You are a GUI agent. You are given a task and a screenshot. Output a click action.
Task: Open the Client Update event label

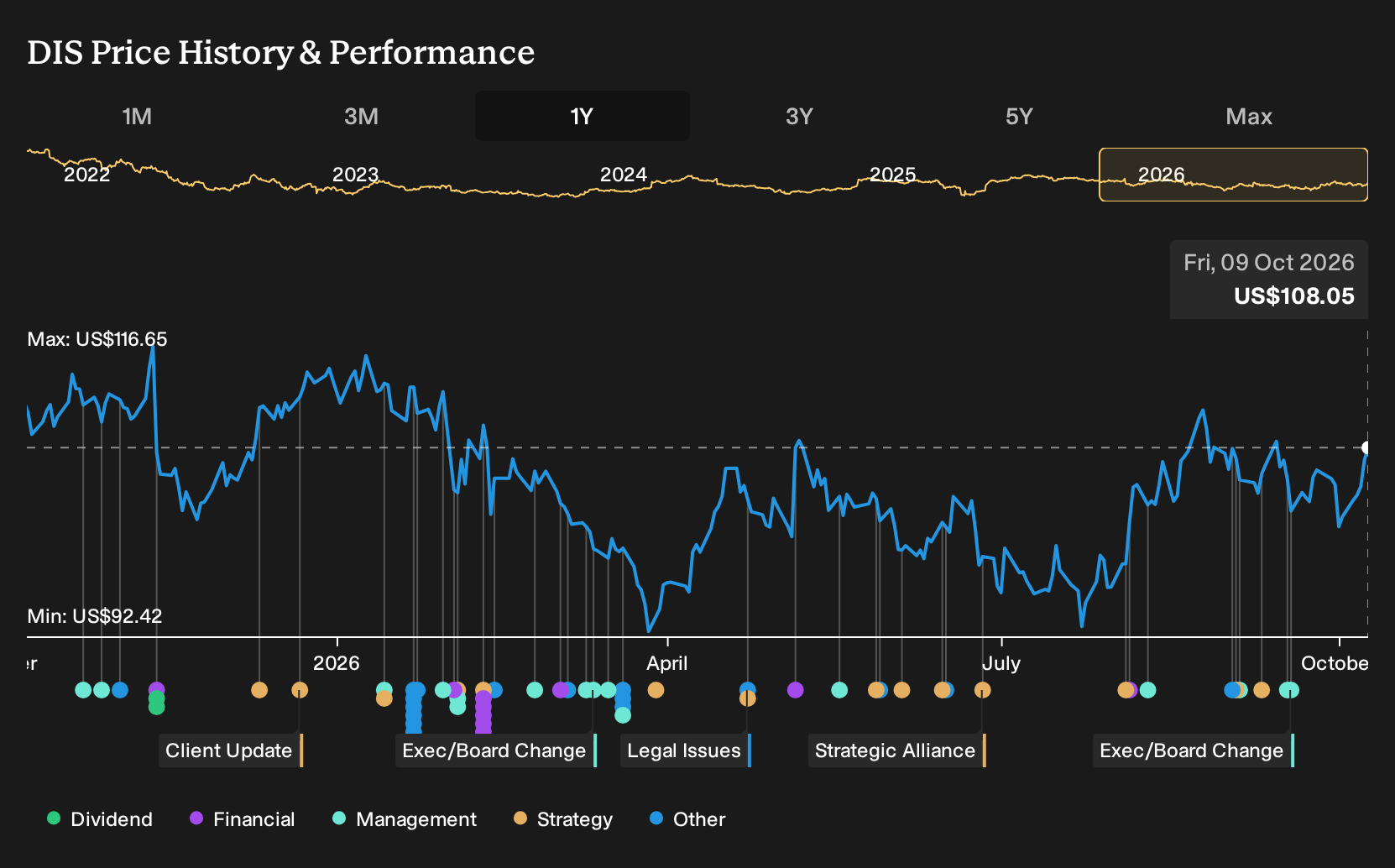point(229,750)
